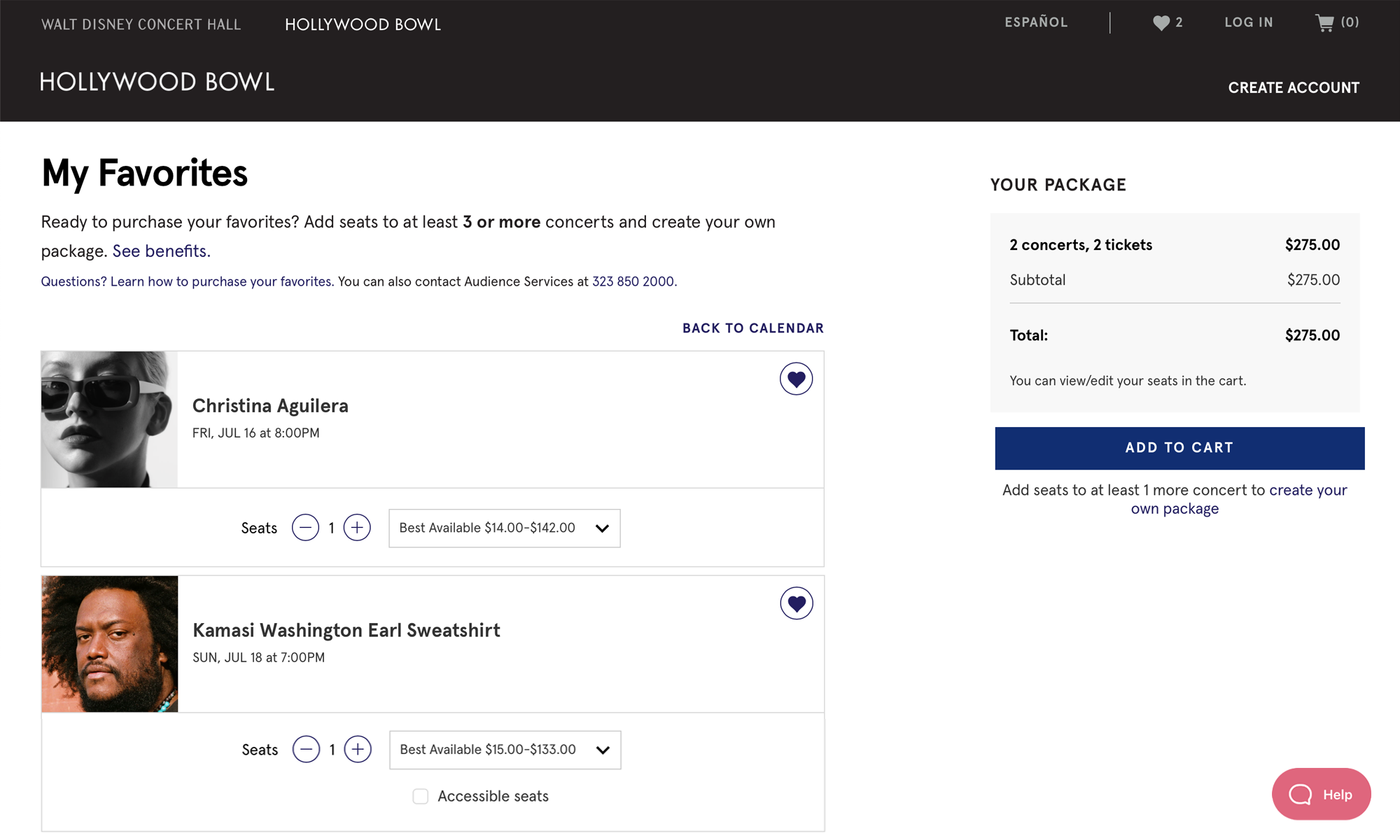Image resolution: width=1400 pixels, height=840 pixels.
Task: Open the shopping cart icon
Action: coord(1324,23)
